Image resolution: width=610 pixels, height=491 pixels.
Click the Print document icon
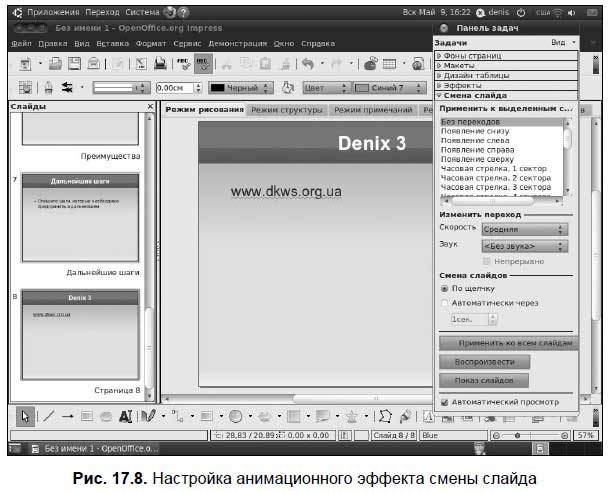(x=159, y=64)
